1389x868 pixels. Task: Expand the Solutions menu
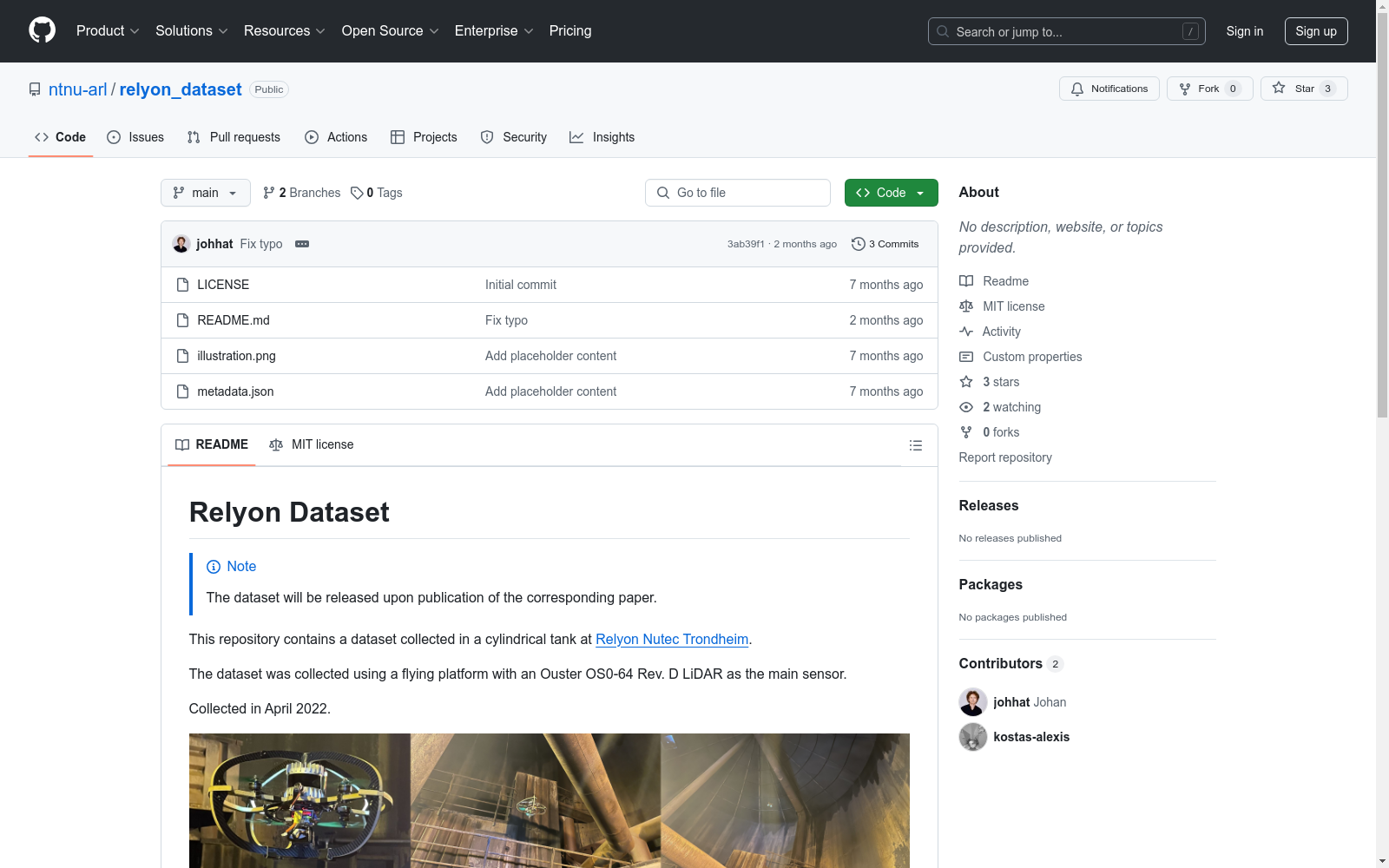tap(191, 31)
